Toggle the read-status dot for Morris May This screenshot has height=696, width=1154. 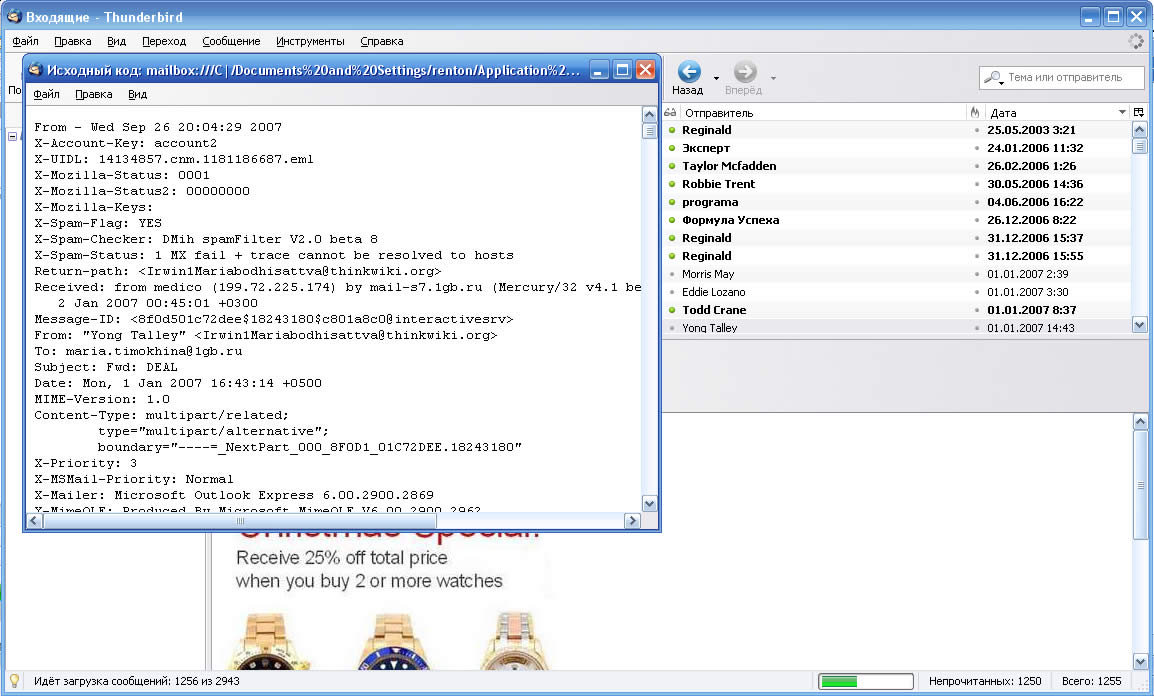pos(672,274)
